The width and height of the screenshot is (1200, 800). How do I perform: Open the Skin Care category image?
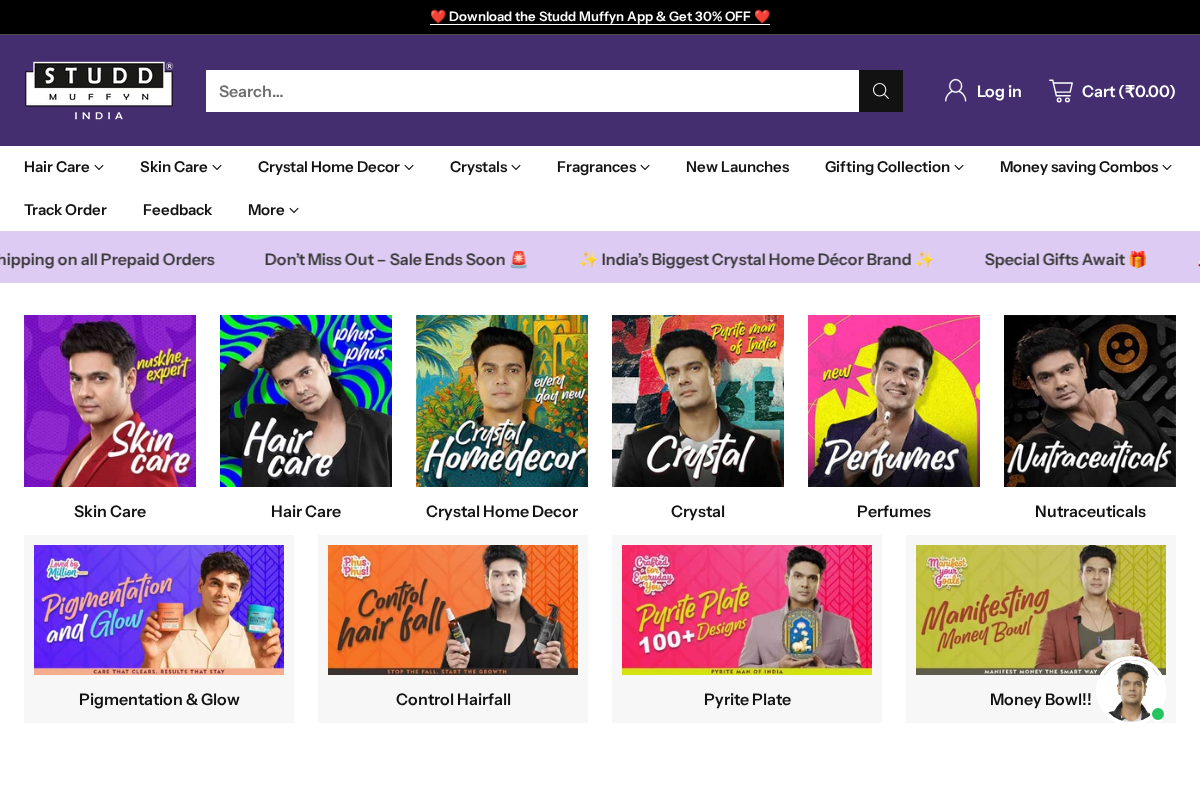[110, 401]
